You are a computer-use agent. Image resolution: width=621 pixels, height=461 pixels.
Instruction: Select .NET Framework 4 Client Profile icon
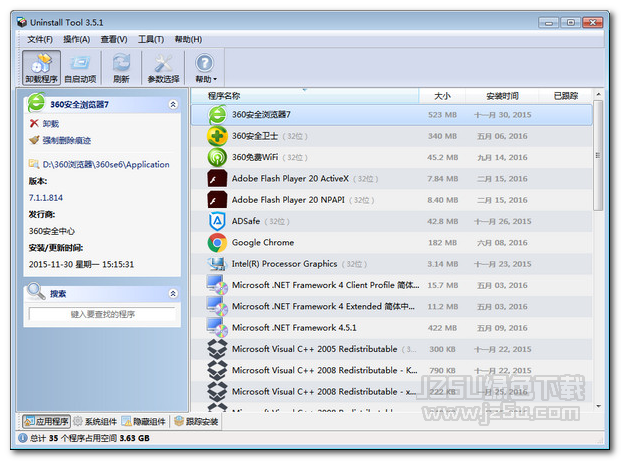tap(217, 285)
